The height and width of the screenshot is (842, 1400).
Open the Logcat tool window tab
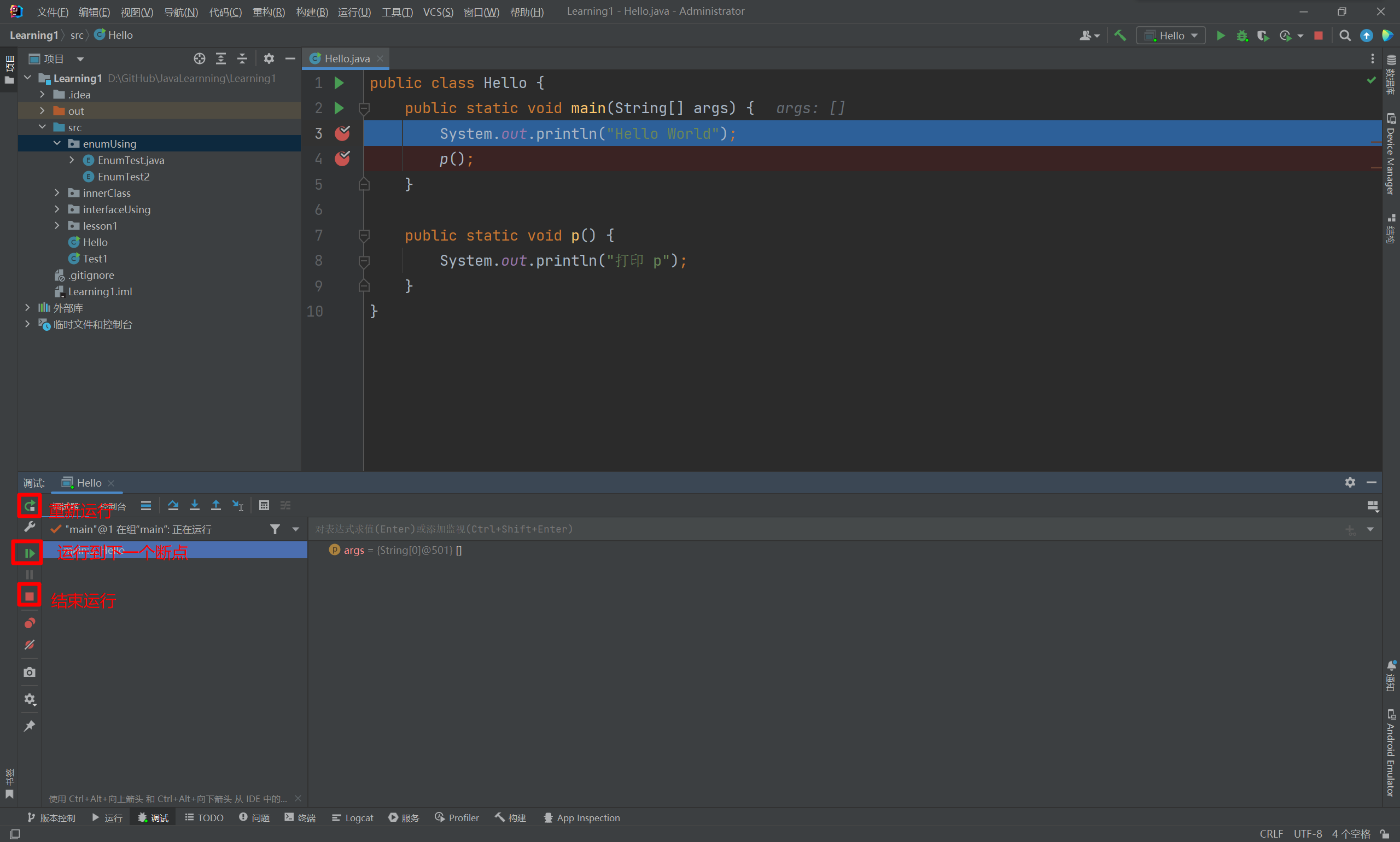pyautogui.click(x=353, y=817)
